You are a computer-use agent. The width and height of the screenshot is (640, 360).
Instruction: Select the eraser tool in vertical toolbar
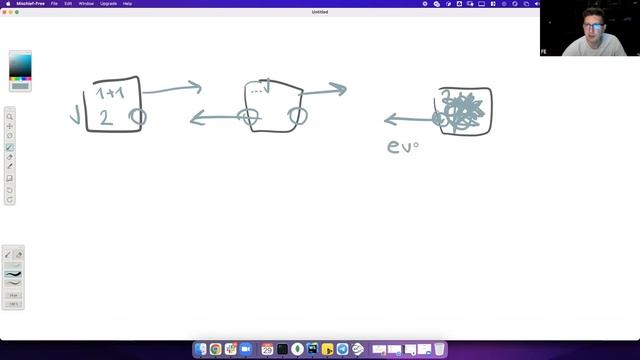[10, 157]
